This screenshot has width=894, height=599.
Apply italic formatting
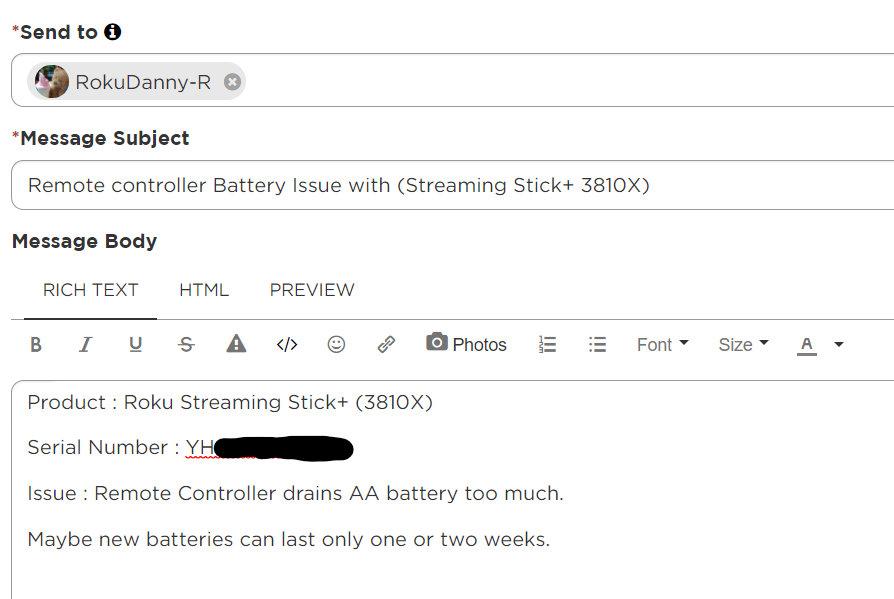(86, 345)
